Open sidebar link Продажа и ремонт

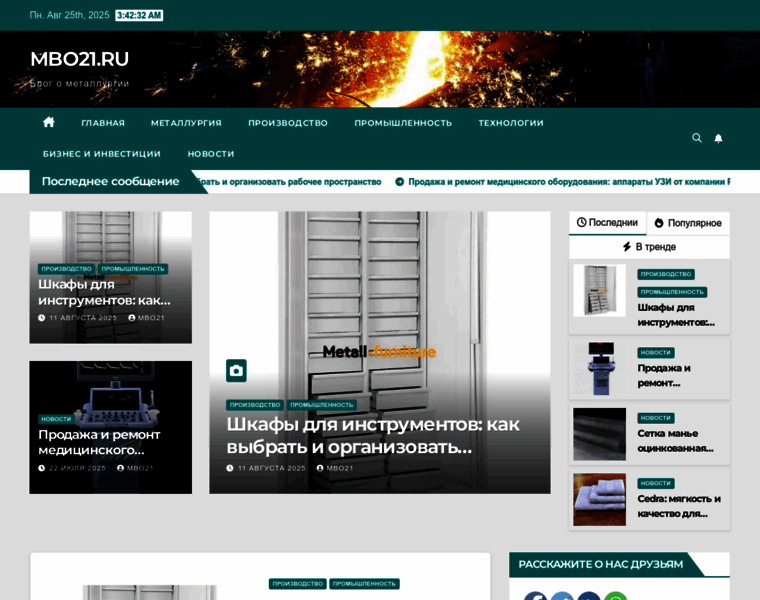pyautogui.click(x=664, y=376)
